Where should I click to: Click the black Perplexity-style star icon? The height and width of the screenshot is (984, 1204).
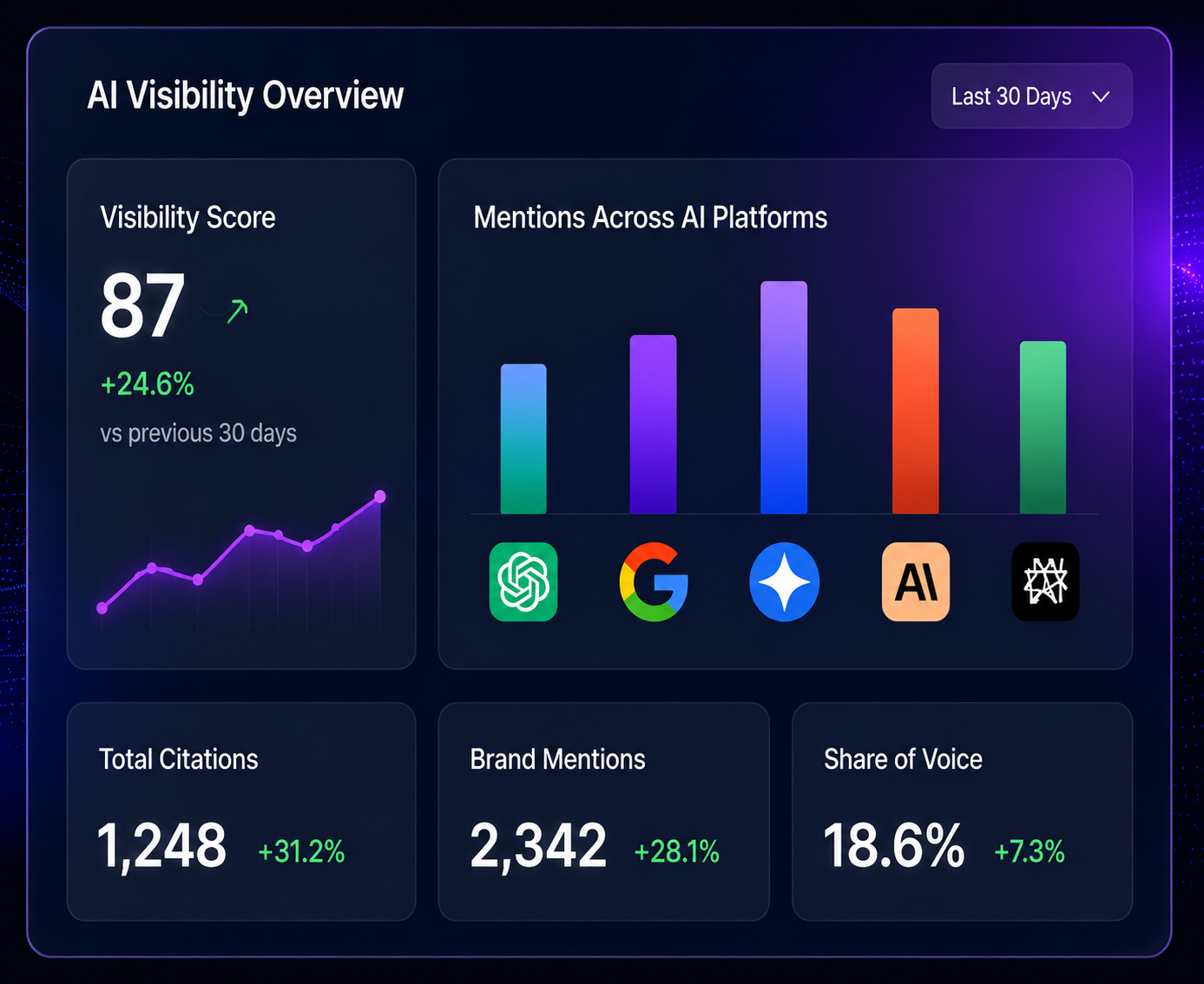coord(1046,581)
